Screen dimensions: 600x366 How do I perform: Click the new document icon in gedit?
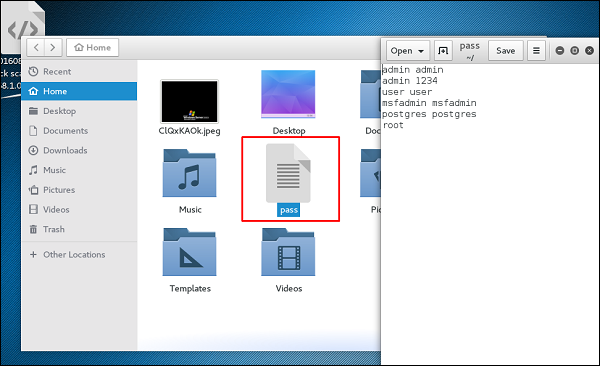[x=443, y=51]
